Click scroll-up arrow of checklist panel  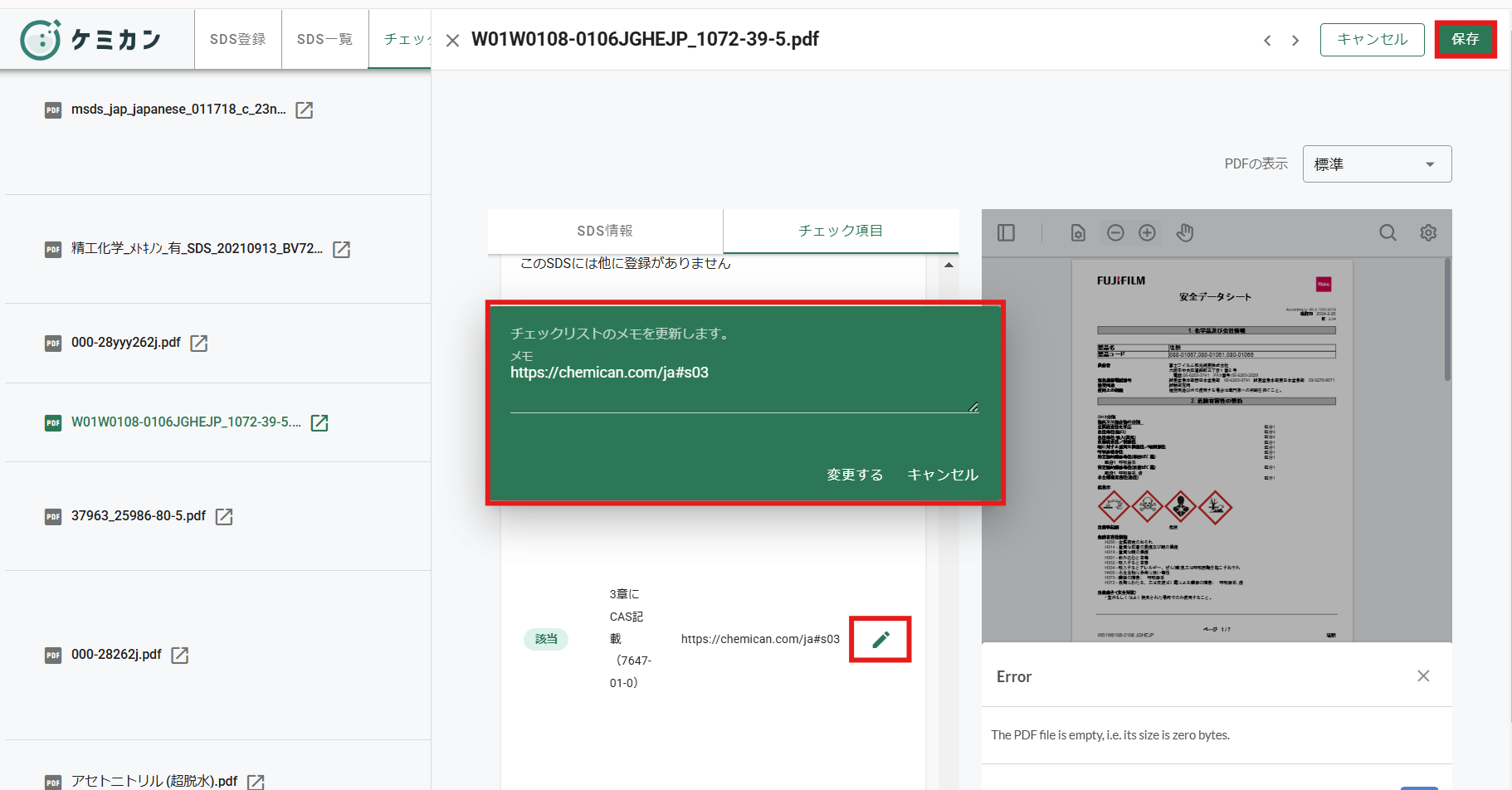tap(949, 265)
